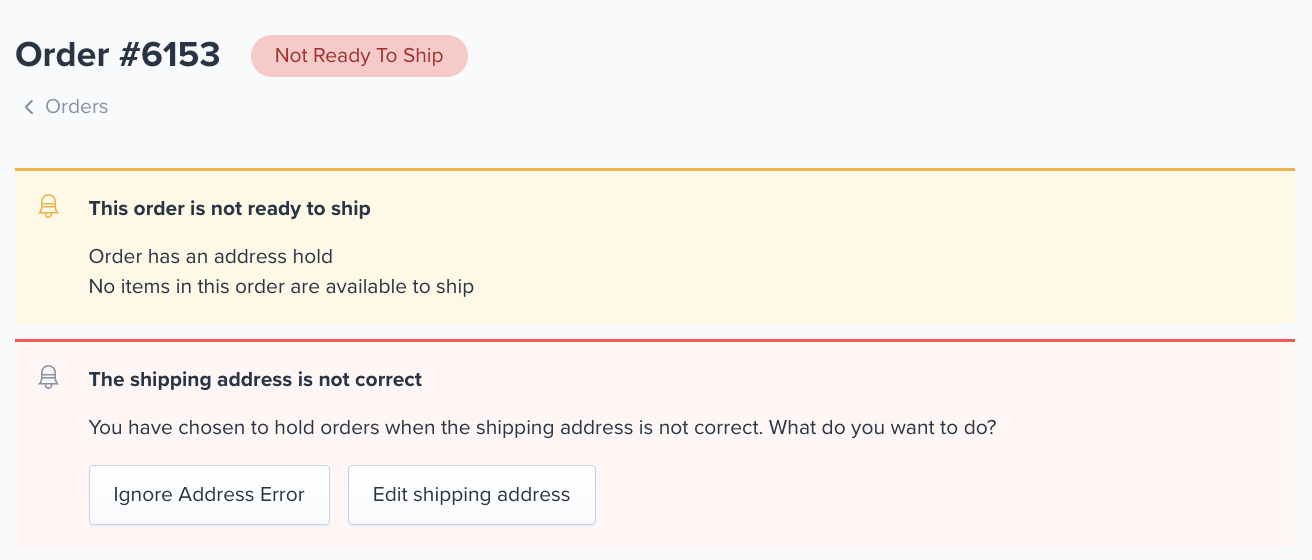Image resolution: width=1312 pixels, height=560 pixels.
Task: Click the 'Order has an address hold' line
Action: pyautogui.click(x=211, y=257)
